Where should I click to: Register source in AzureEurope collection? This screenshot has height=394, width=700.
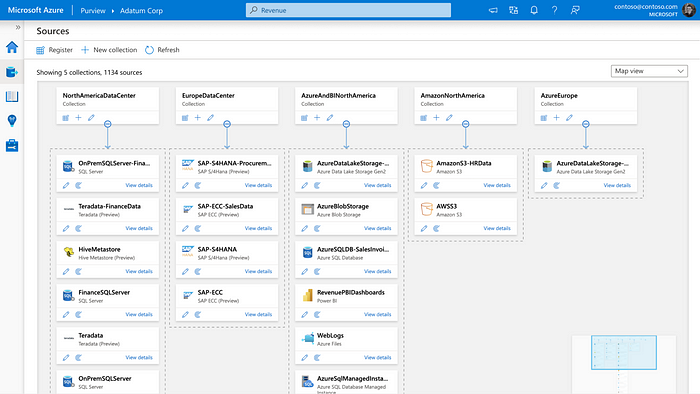pyautogui.click(x=544, y=118)
